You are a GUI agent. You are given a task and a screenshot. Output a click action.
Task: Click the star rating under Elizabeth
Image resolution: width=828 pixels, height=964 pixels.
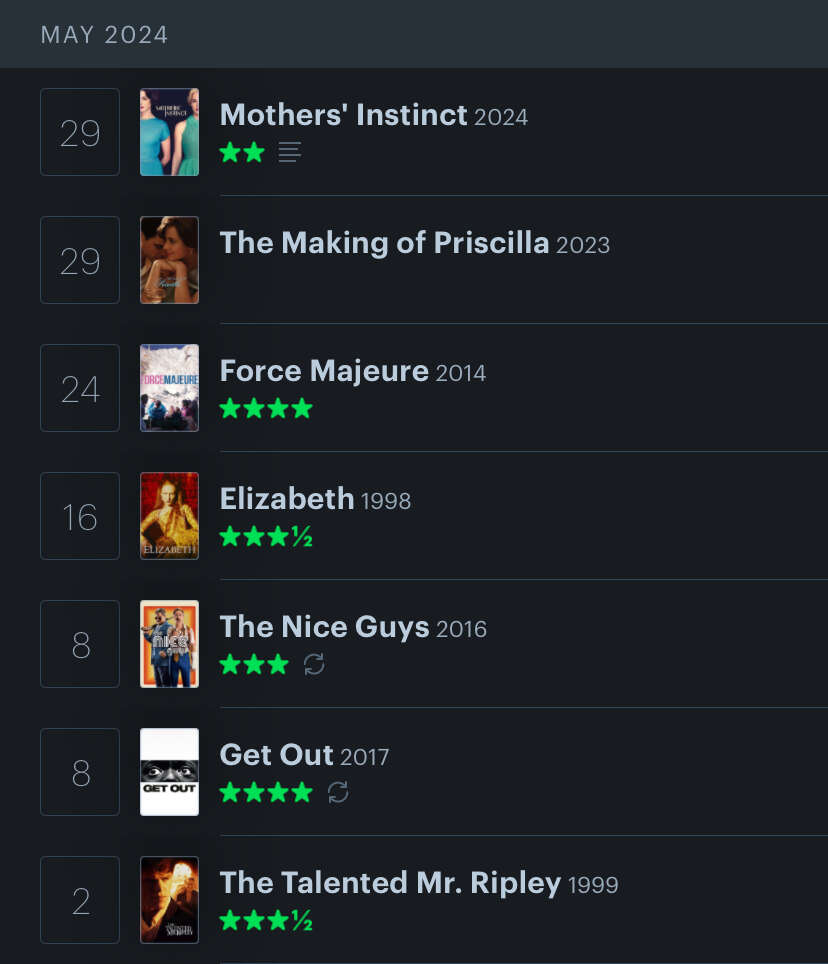click(266, 536)
